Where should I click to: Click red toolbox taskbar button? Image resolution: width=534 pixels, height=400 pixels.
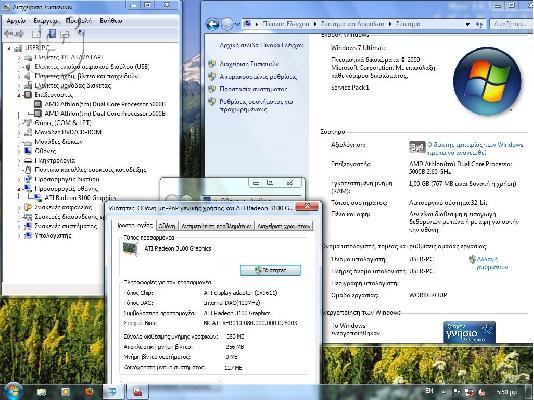[x=138, y=393]
